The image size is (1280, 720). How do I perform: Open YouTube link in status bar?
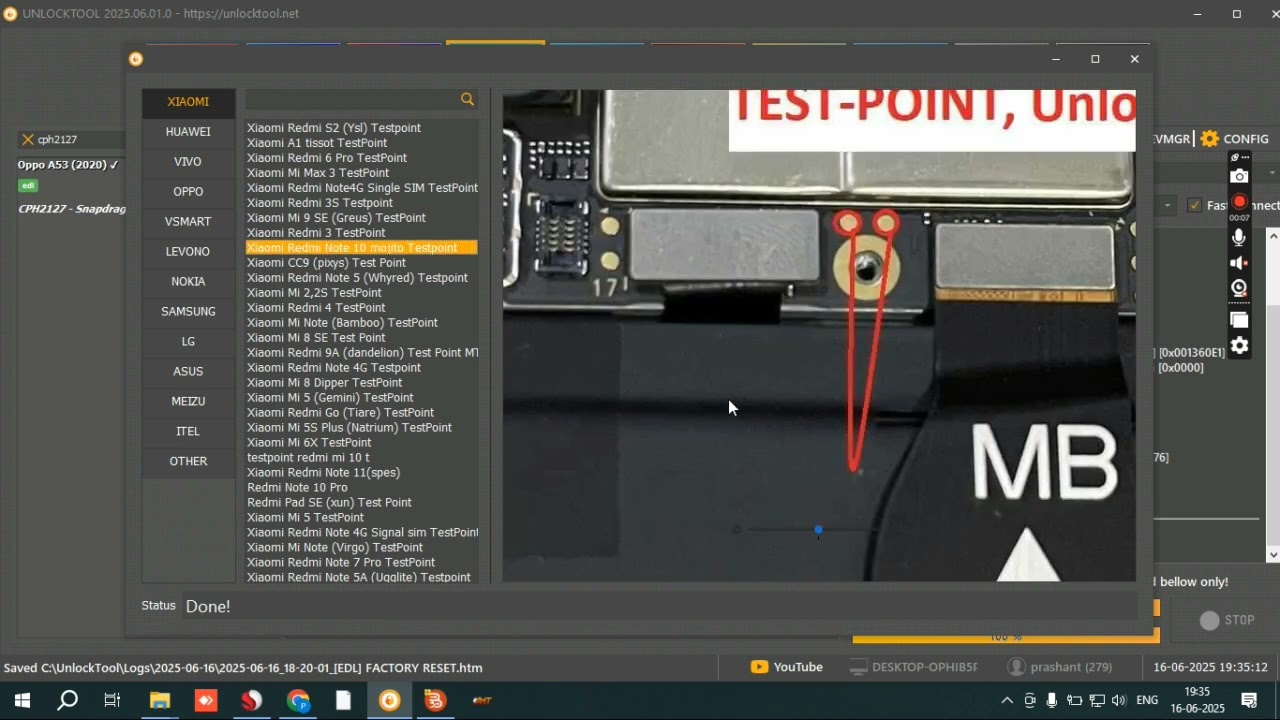coord(787,667)
